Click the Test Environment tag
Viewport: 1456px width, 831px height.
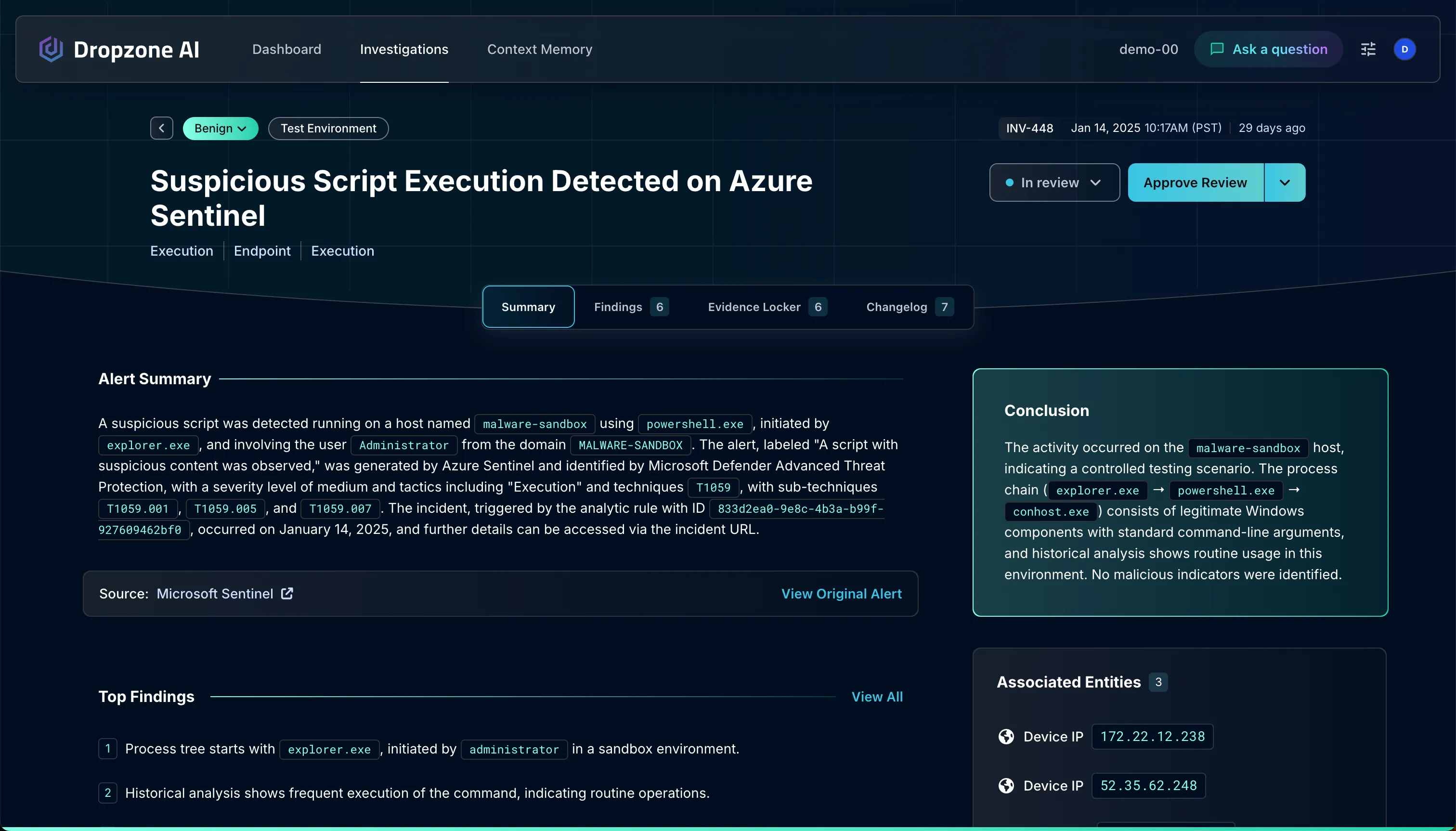[x=328, y=129]
